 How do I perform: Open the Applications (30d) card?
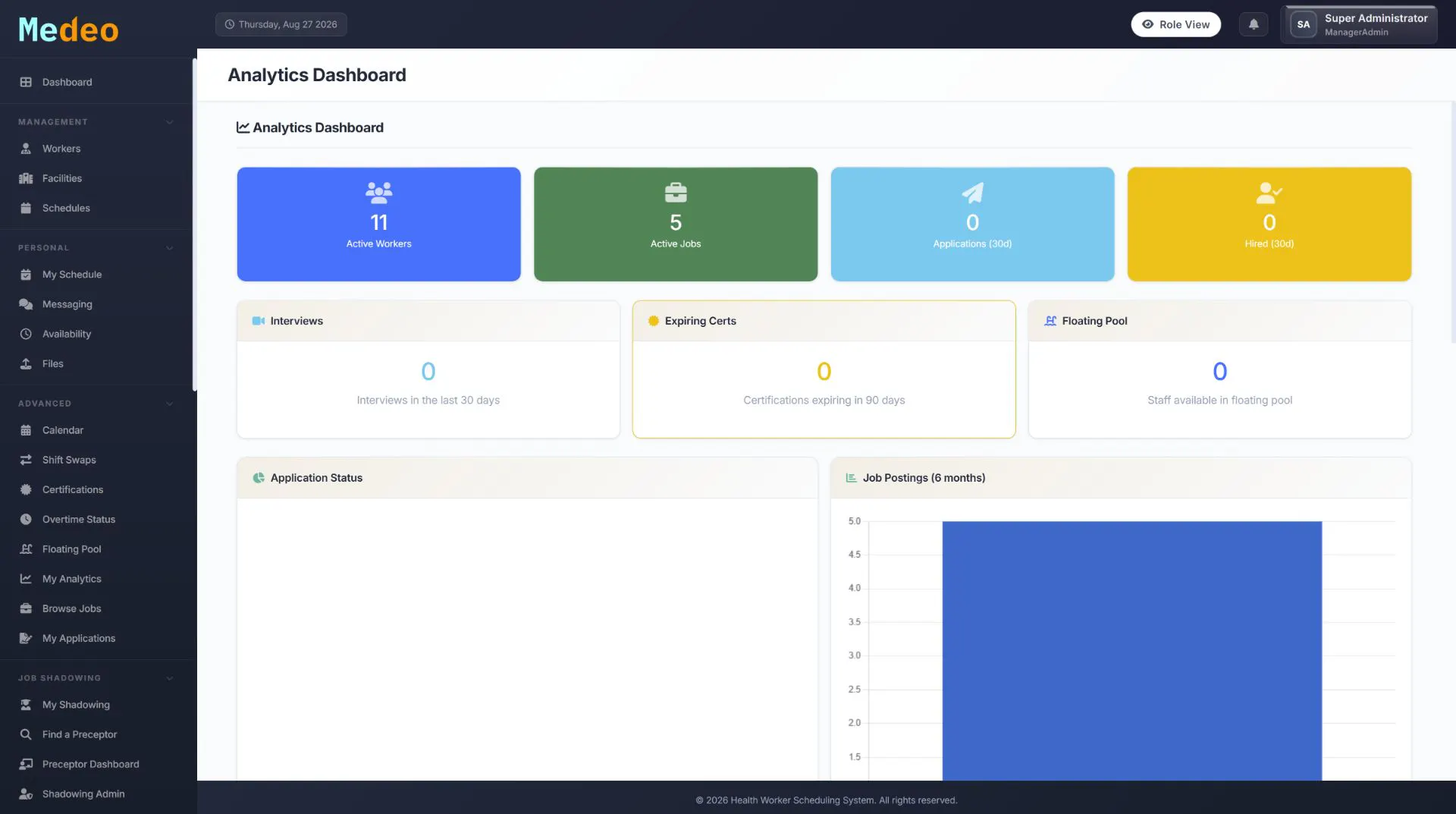pos(972,224)
